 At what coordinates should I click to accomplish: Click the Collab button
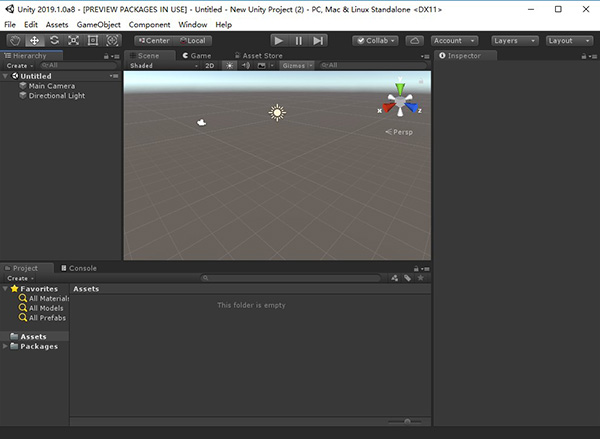(x=375, y=40)
